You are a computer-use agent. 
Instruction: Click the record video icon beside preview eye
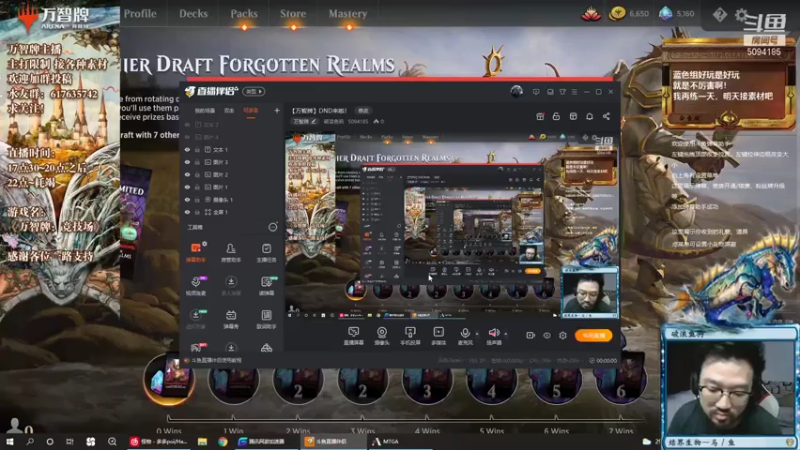click(531, 335)
